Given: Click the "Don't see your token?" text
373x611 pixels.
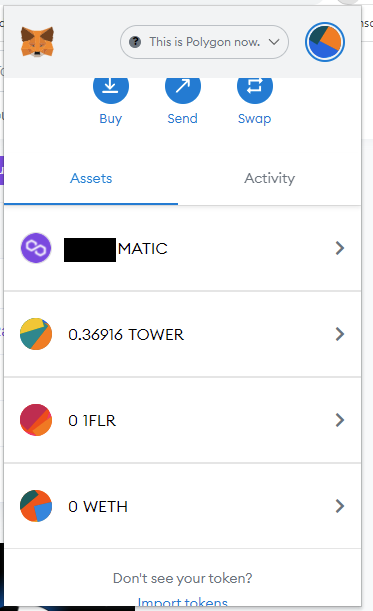Looking at the screenshot, I should click(182, 578).
